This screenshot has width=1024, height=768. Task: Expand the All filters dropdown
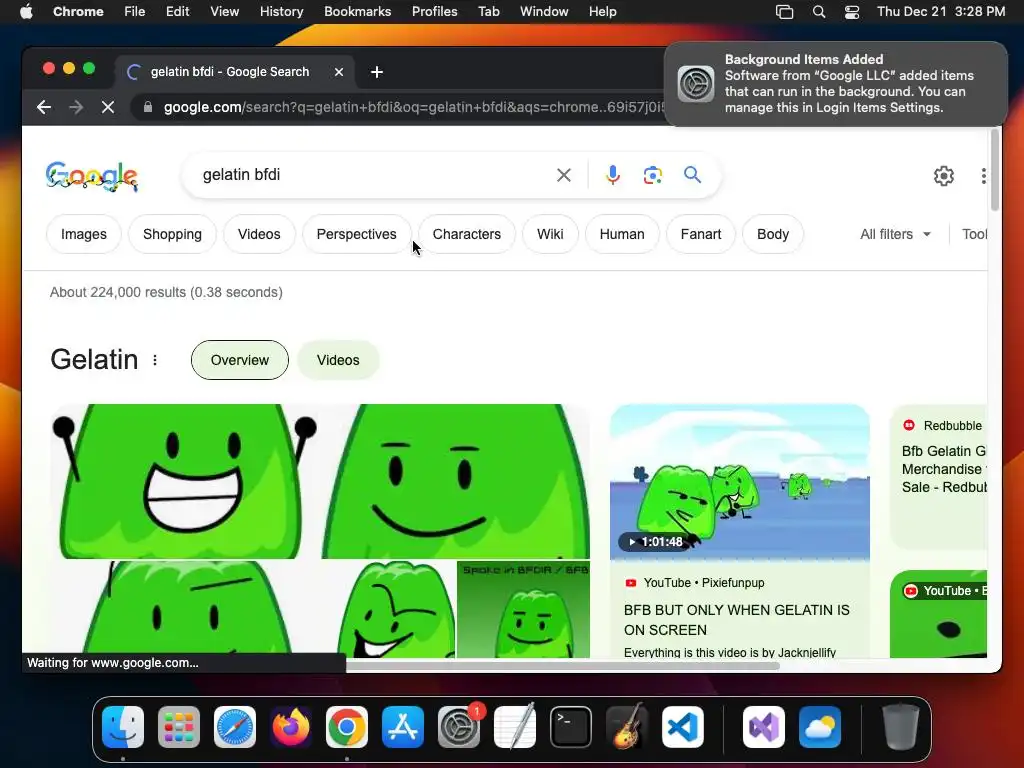[x=895, y=234]
